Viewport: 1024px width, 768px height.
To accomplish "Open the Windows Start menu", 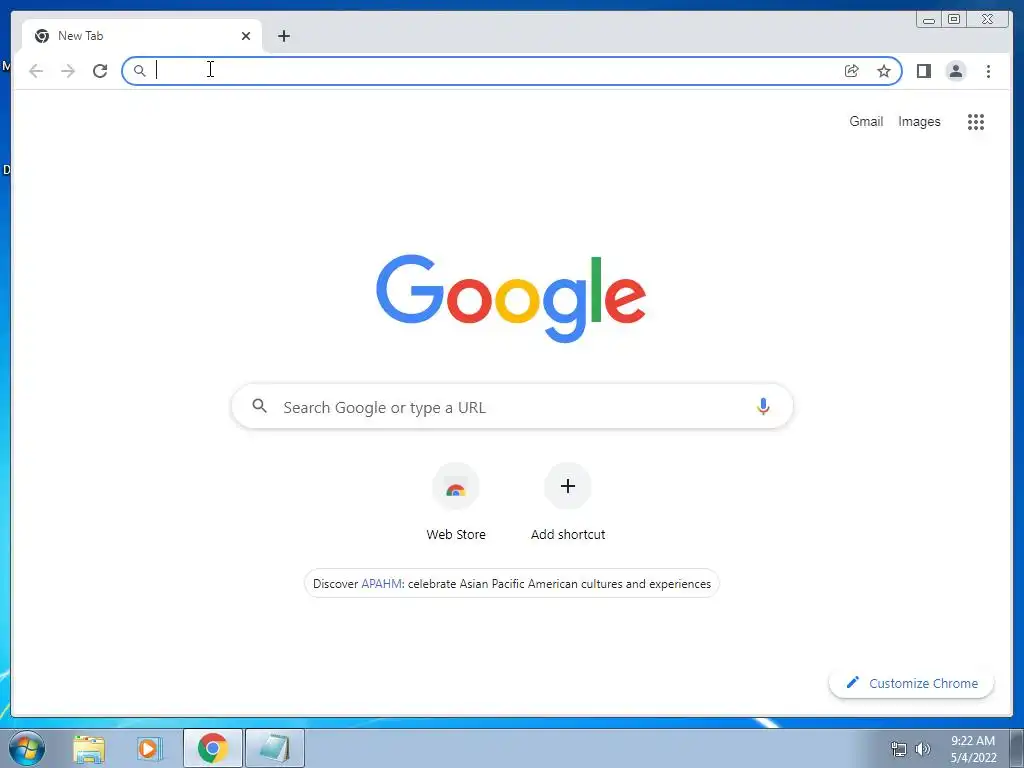I will pyautogui.click(x=27, y=748).
